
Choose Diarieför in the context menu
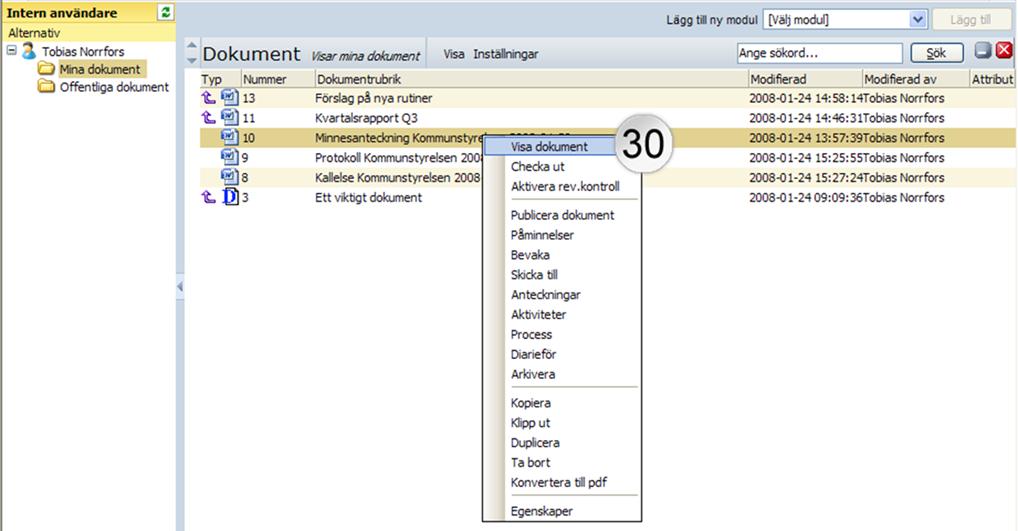pos(533,354)
